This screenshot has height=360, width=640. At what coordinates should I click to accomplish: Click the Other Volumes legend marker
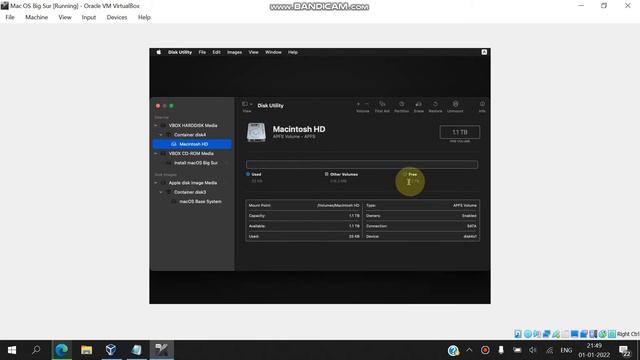coord(326,174)
